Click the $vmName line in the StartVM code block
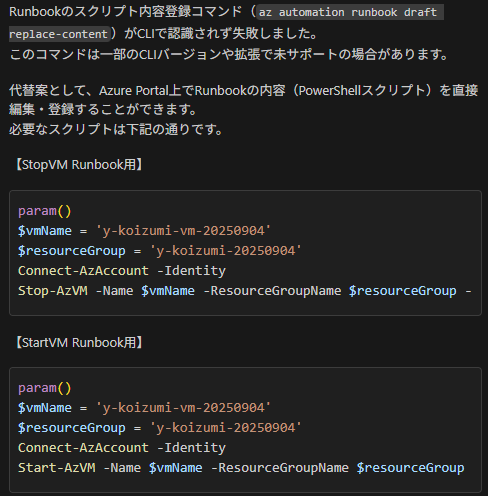 (x=144, y=408)
